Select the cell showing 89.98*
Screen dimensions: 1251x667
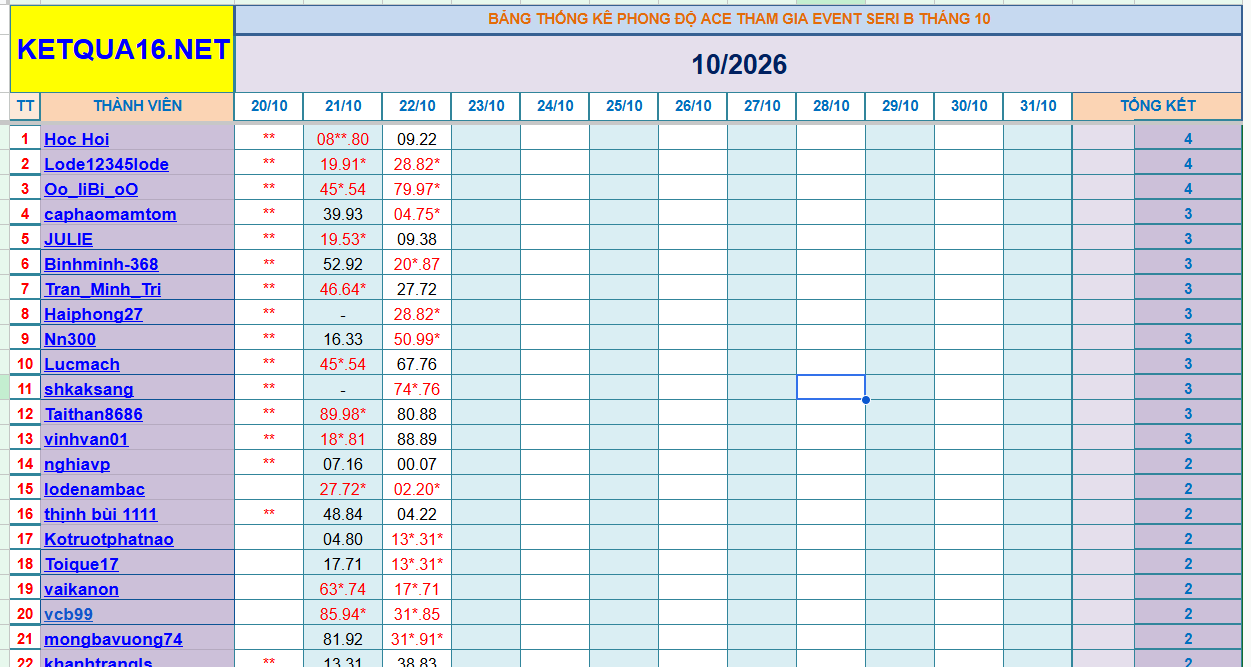tap(343, 414)
